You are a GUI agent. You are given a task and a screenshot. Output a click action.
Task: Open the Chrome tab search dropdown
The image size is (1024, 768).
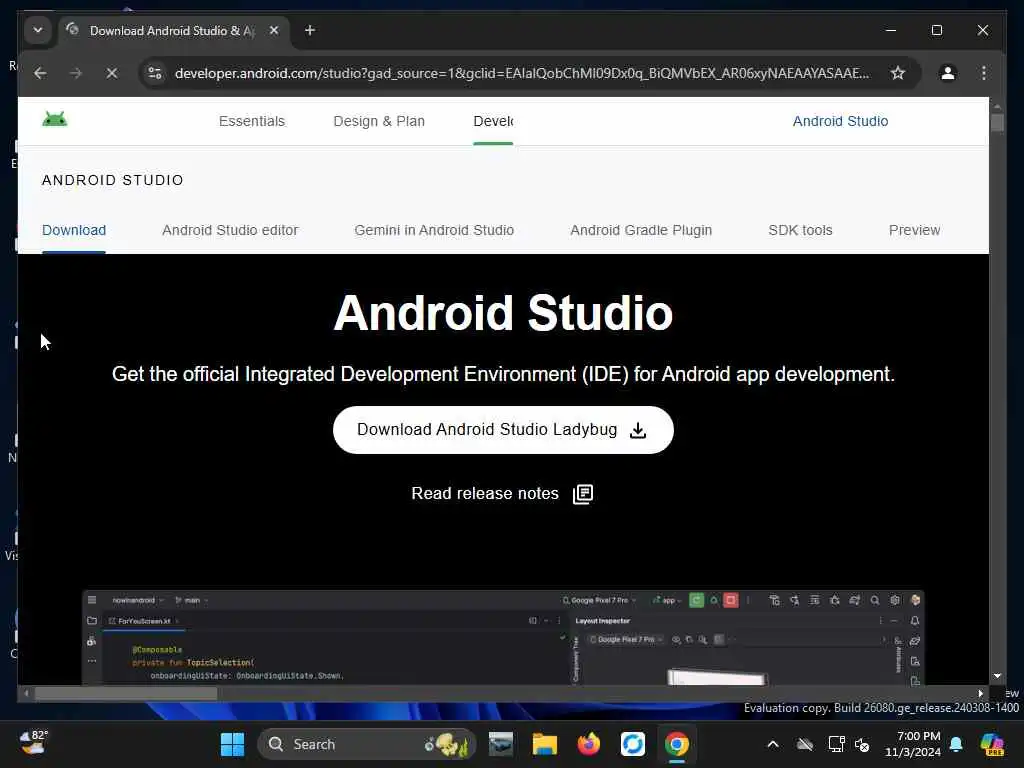tap(38, 30)
